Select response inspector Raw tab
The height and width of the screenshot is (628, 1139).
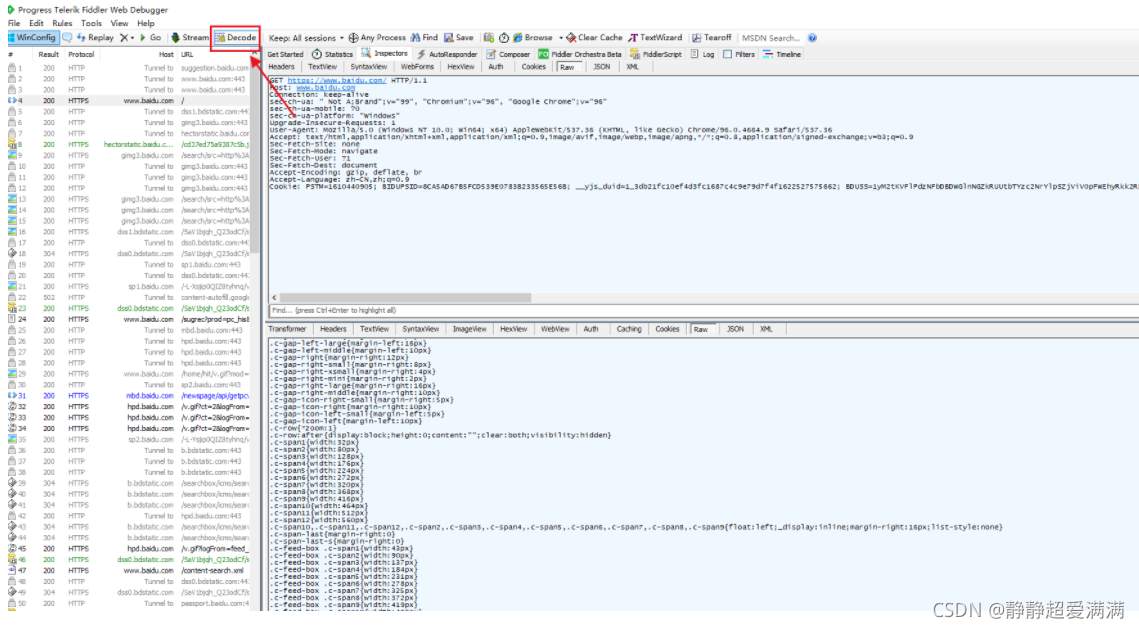point(700,330)
